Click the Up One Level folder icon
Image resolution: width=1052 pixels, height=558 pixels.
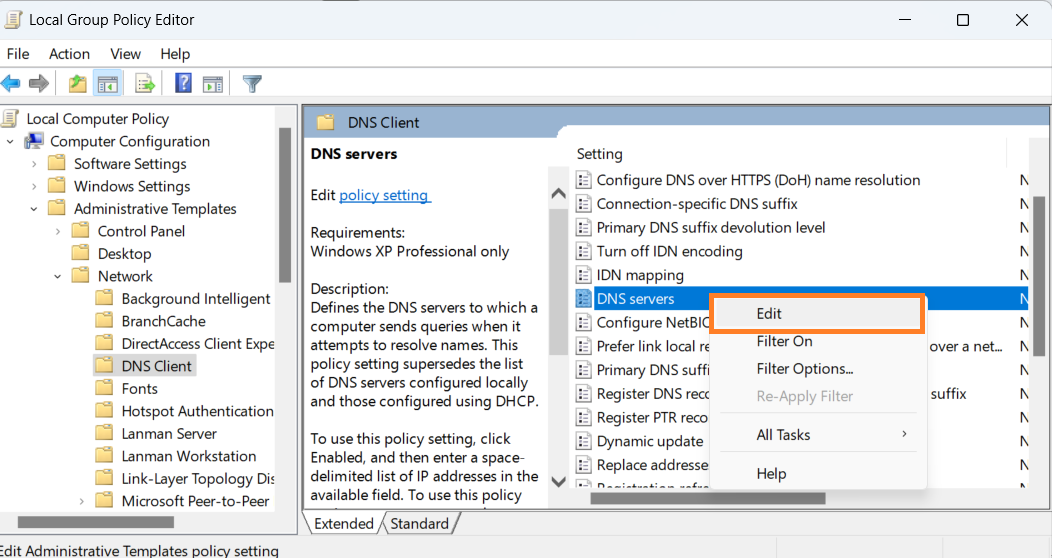78,83
